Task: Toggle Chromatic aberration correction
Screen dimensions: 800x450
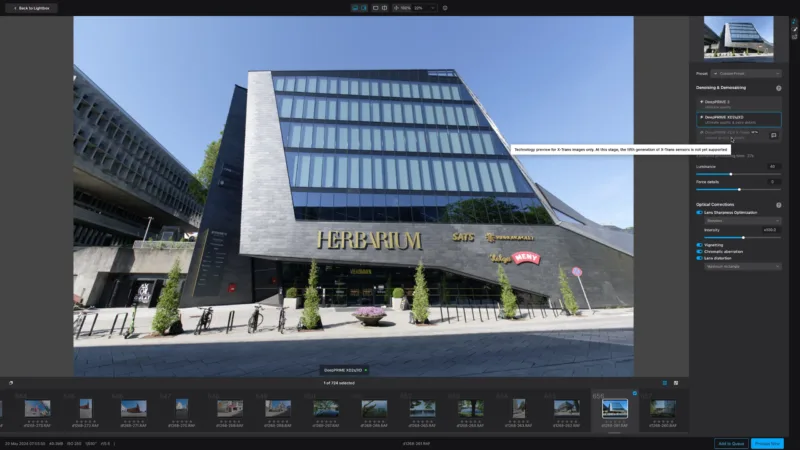Action: (x=699, y=252)
